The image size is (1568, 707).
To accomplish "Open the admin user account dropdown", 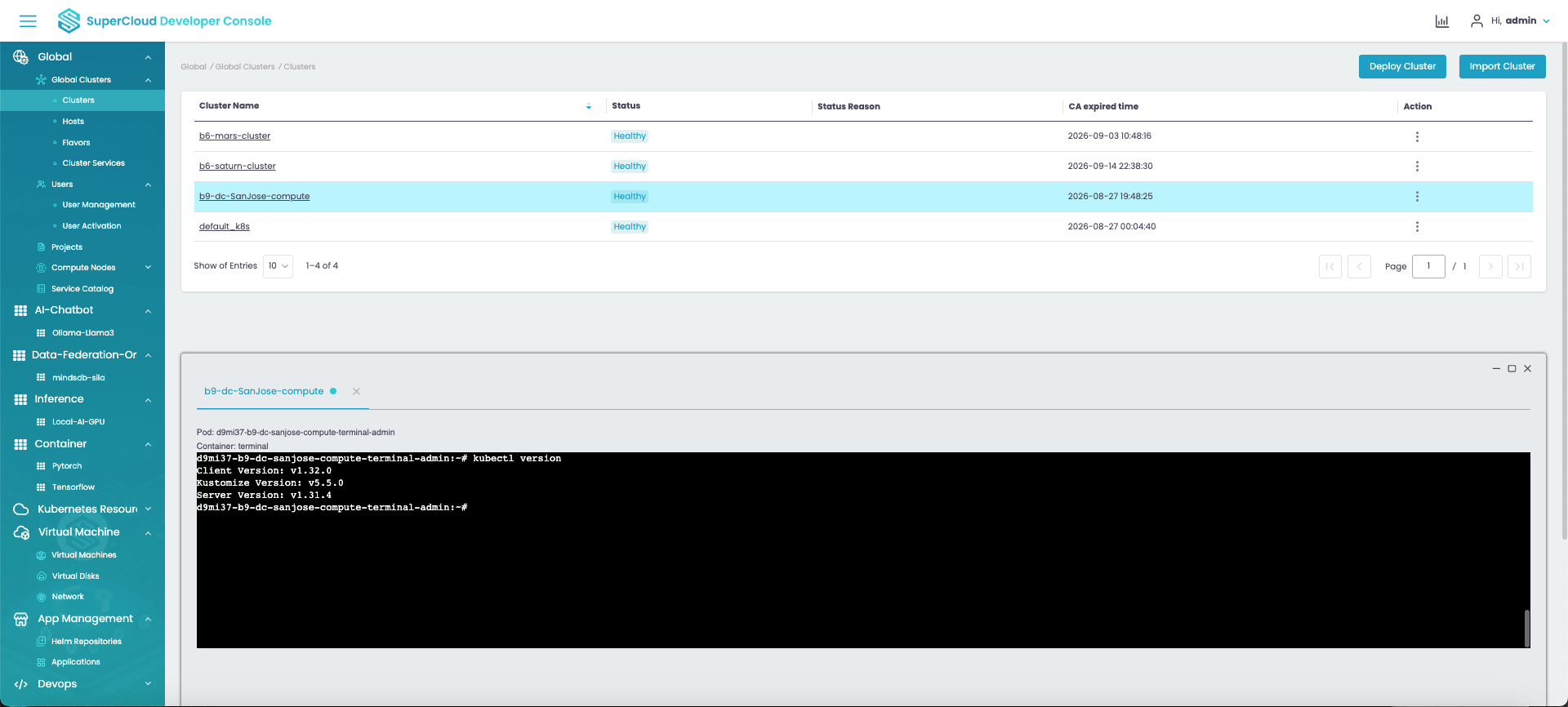I will click(x=1512, y=21).
